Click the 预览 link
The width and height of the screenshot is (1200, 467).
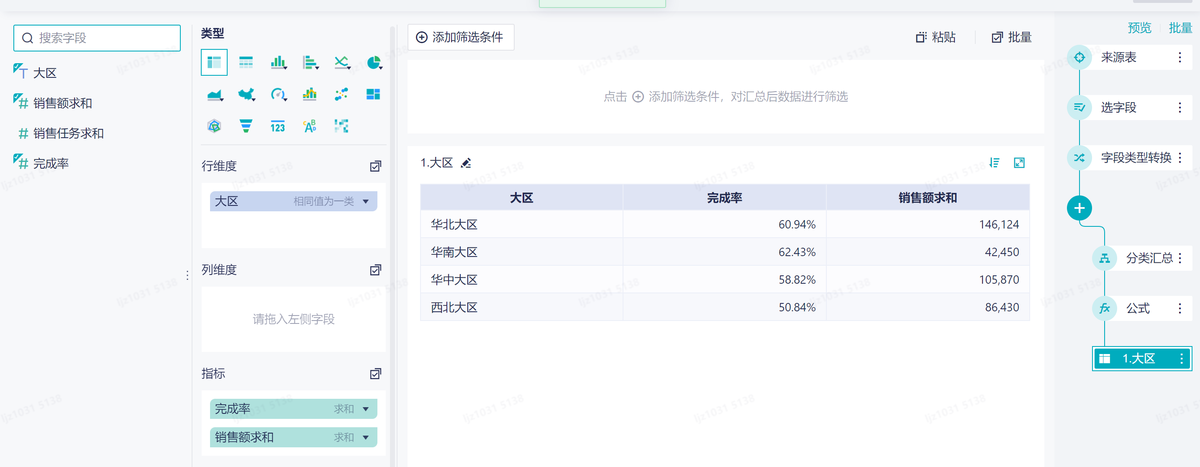pos(1139,28)
